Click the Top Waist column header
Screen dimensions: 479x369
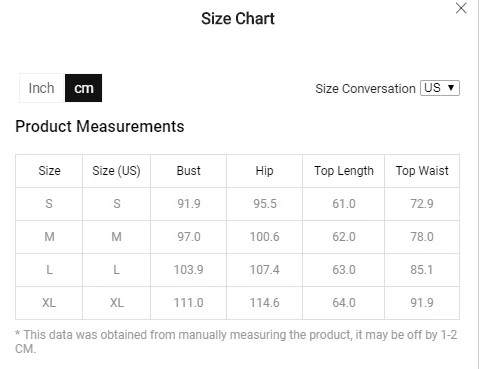[x=422, y=171]
